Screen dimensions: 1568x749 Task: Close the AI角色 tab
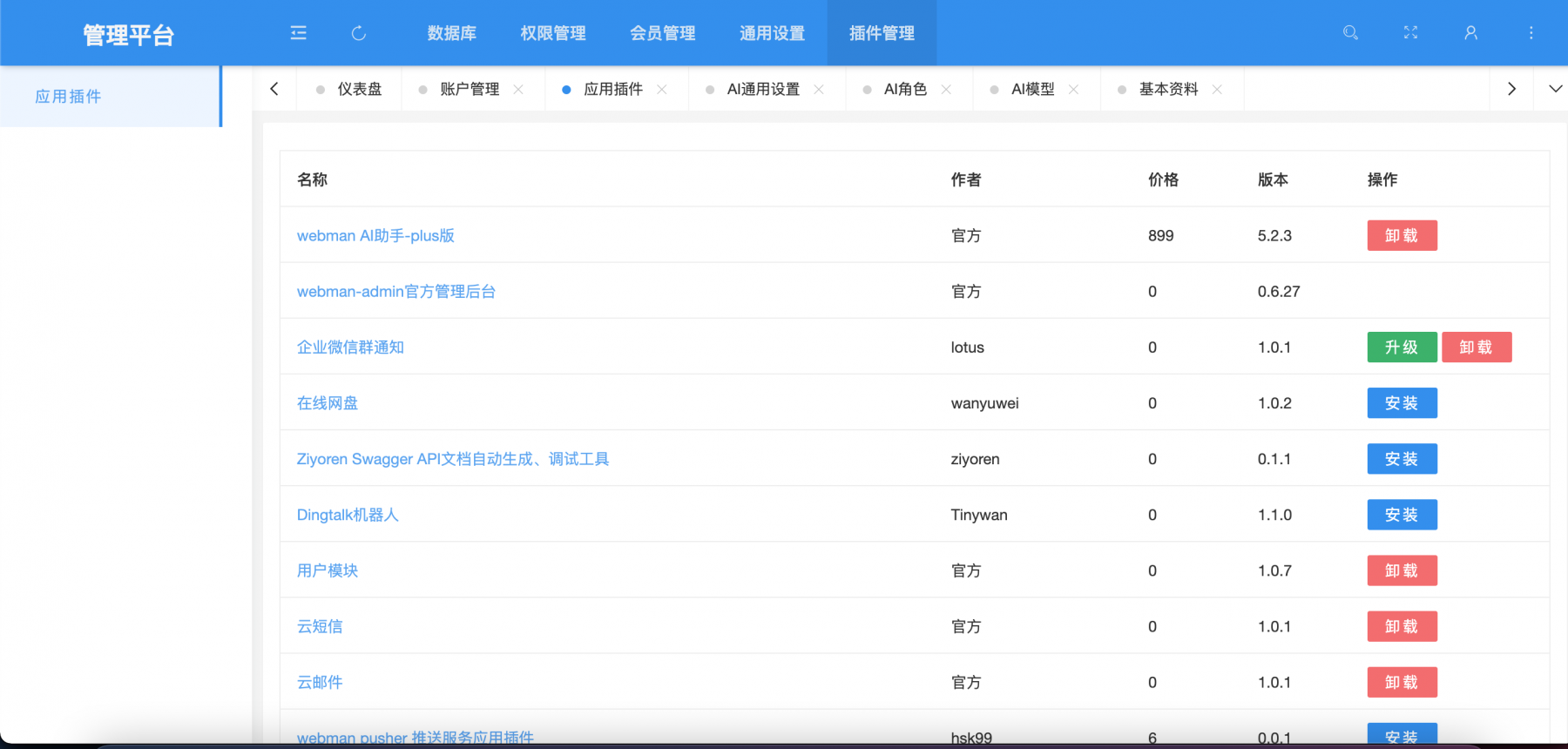point(946,89)
